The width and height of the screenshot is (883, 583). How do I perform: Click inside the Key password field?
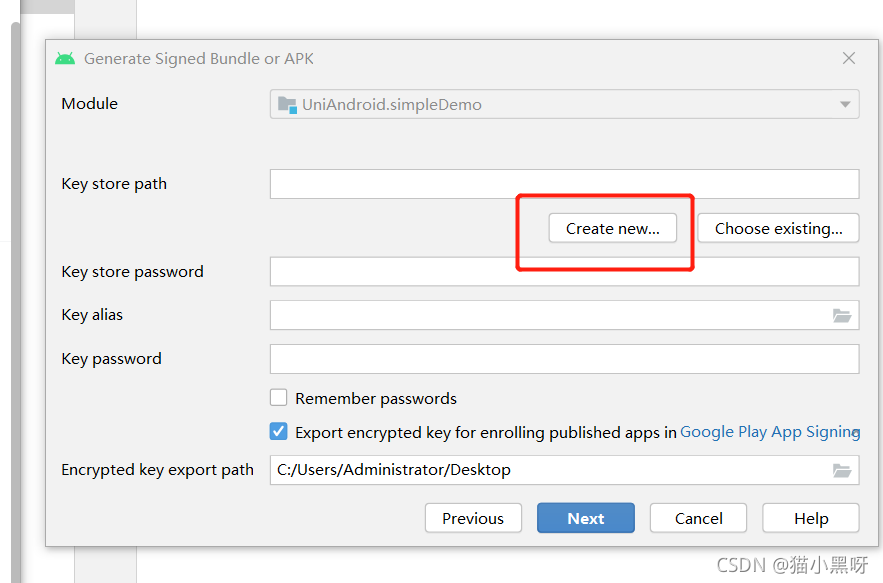(564, 359)
